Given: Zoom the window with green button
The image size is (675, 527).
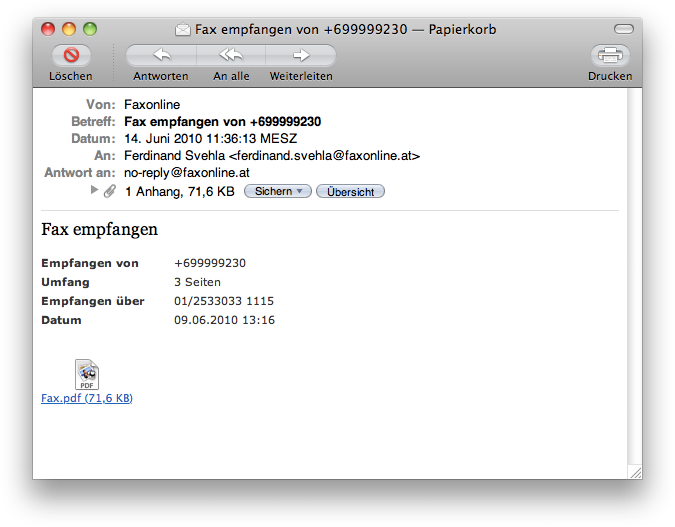Looking at the screenshot, I should tap(90, 29).
